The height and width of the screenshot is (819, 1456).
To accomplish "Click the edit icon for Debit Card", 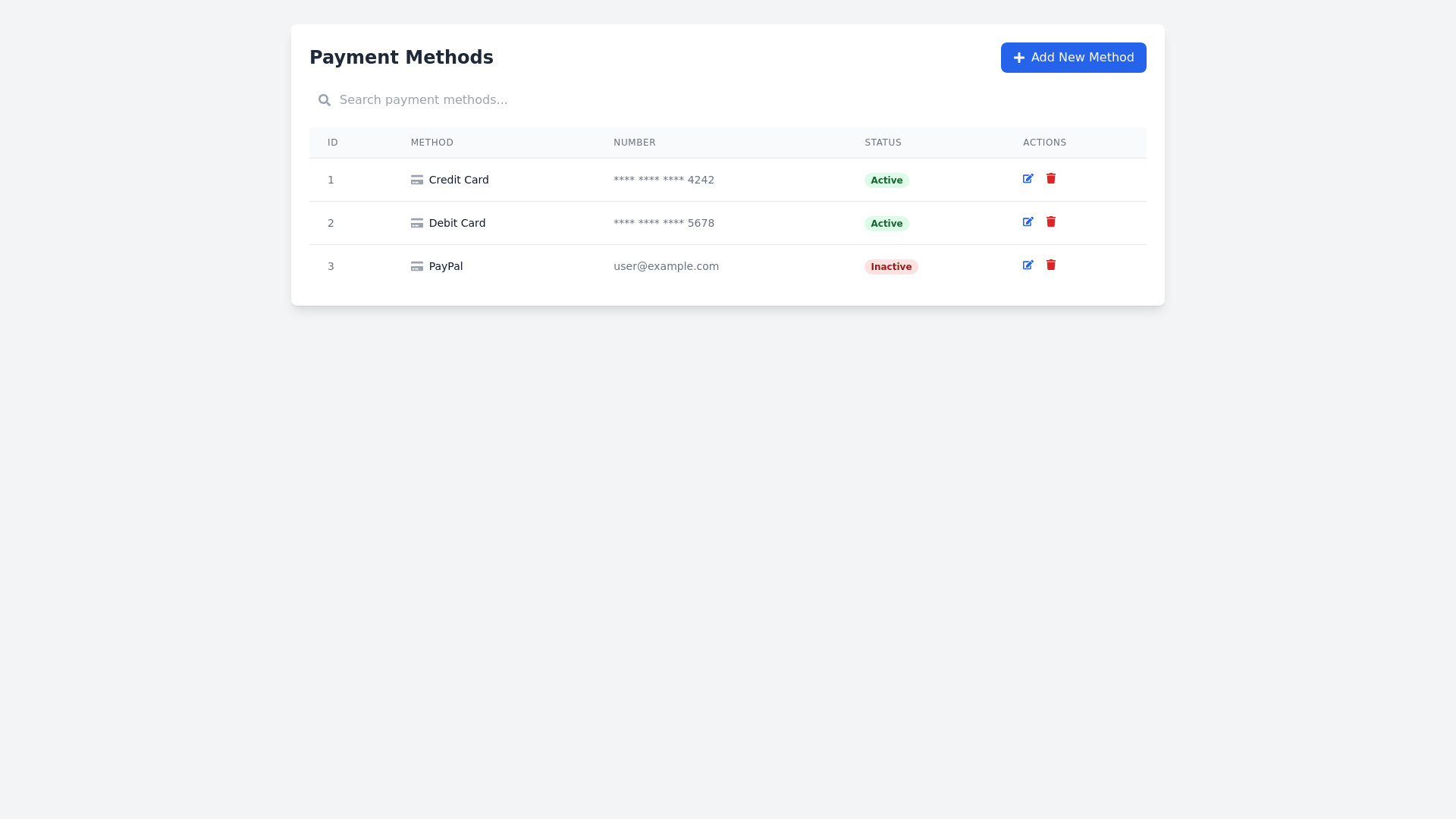I will pyautogui.click(x=1028, y=221).
